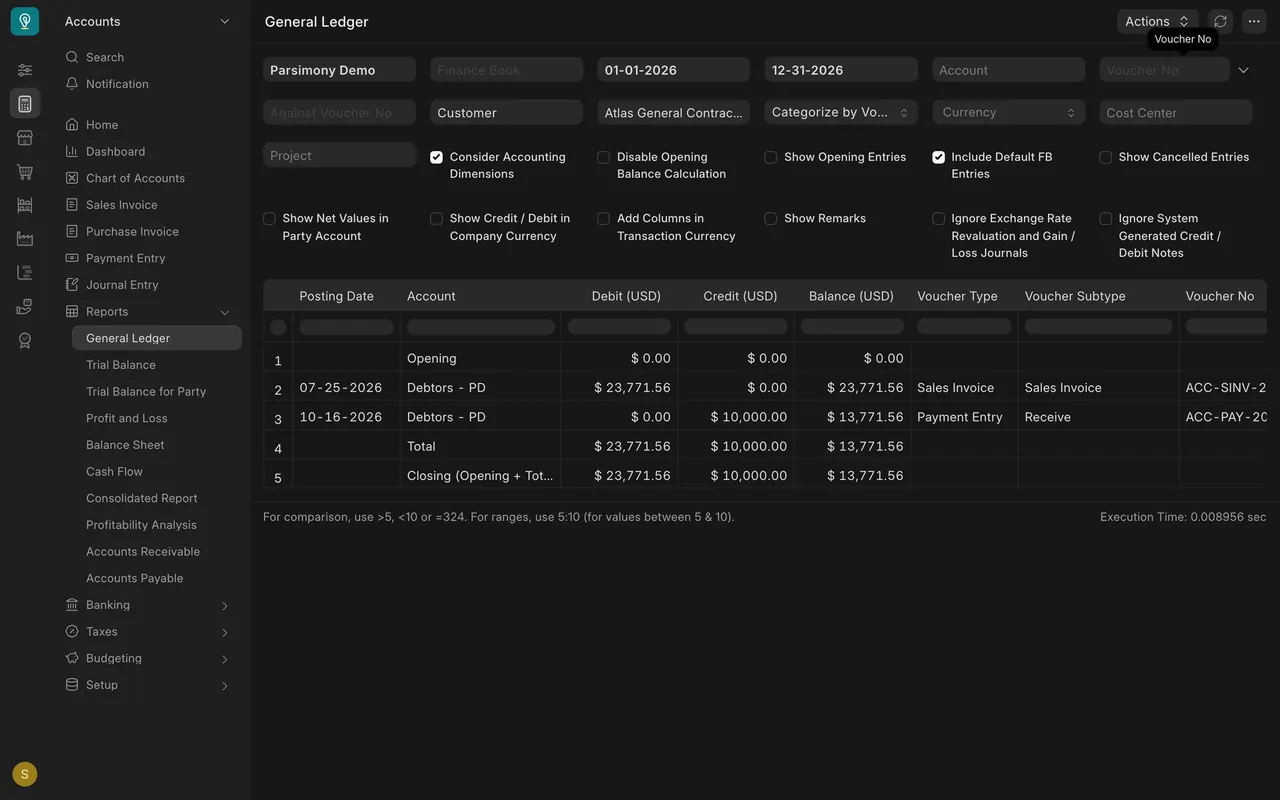The image size is (1280, 800).
Task: Click the user avatar labeled S
Action: point(25,774)
